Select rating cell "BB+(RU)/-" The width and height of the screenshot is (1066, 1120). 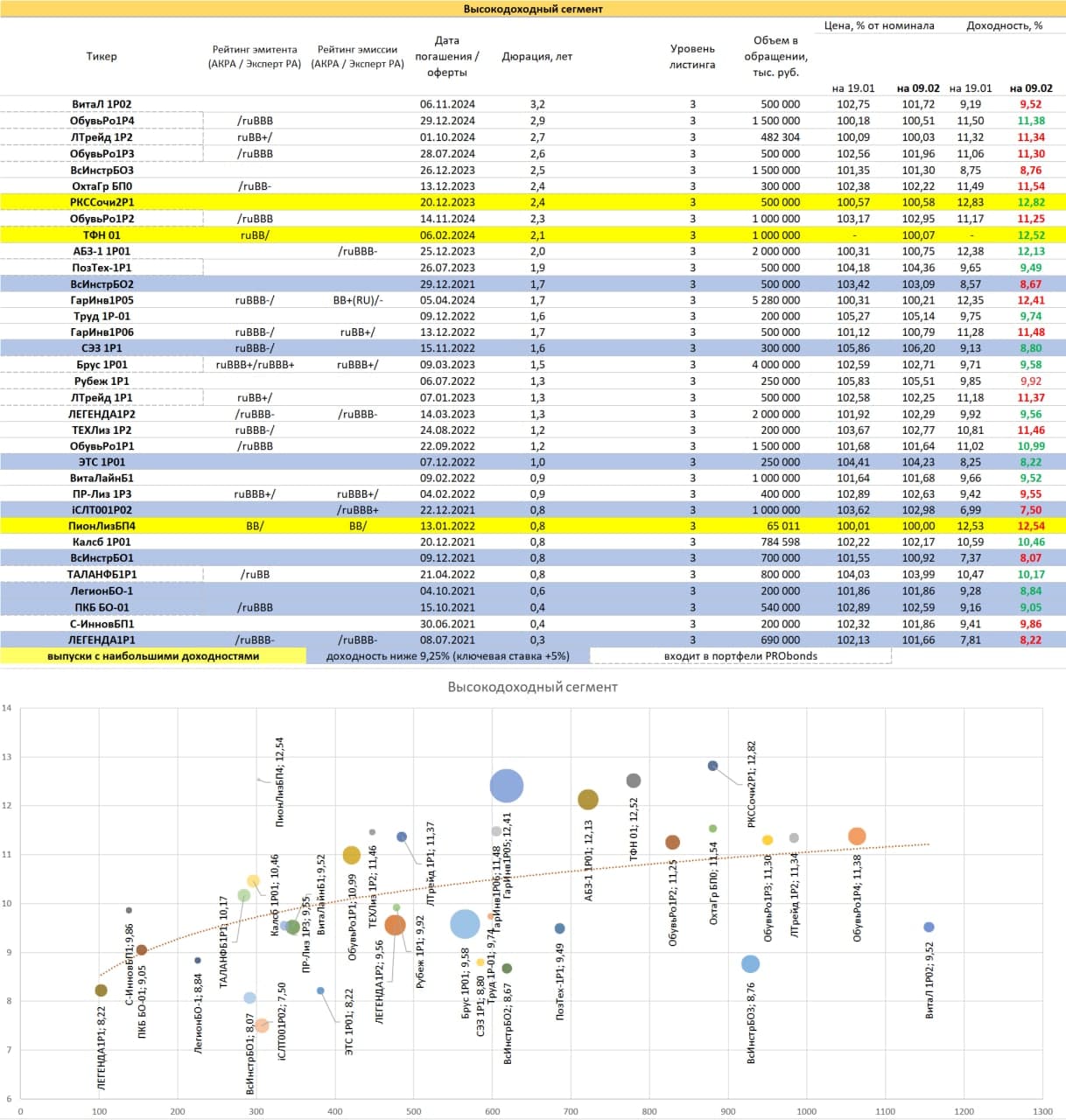tap(358, 300)
